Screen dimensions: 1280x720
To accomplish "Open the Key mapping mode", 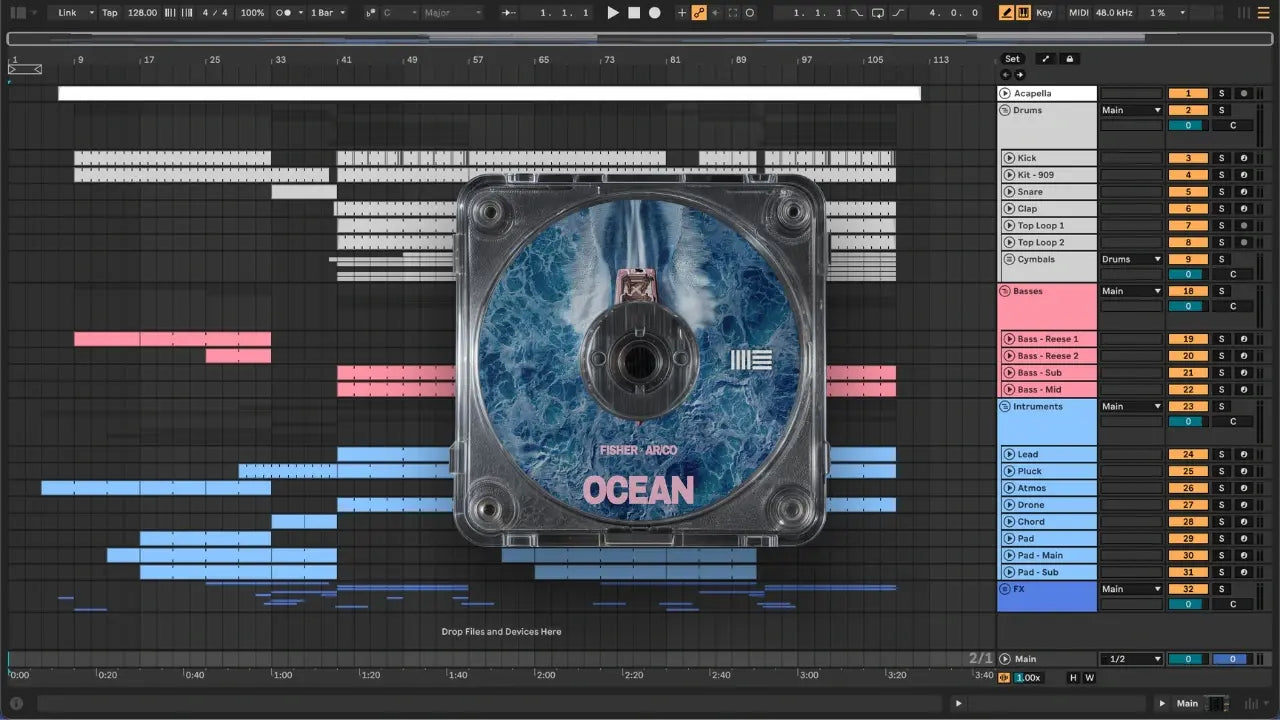I will pos(1044,13).
